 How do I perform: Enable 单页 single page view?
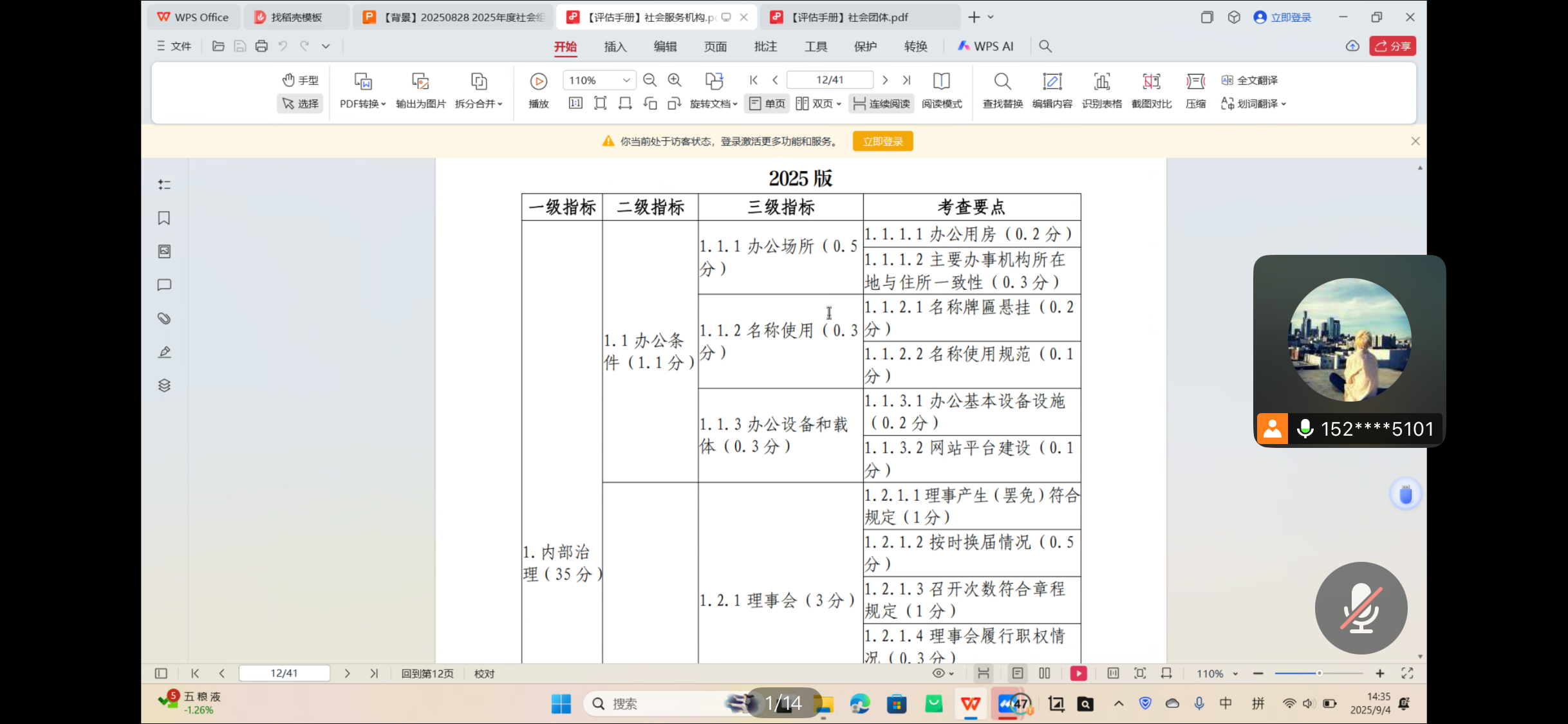(x=767, y=104)
